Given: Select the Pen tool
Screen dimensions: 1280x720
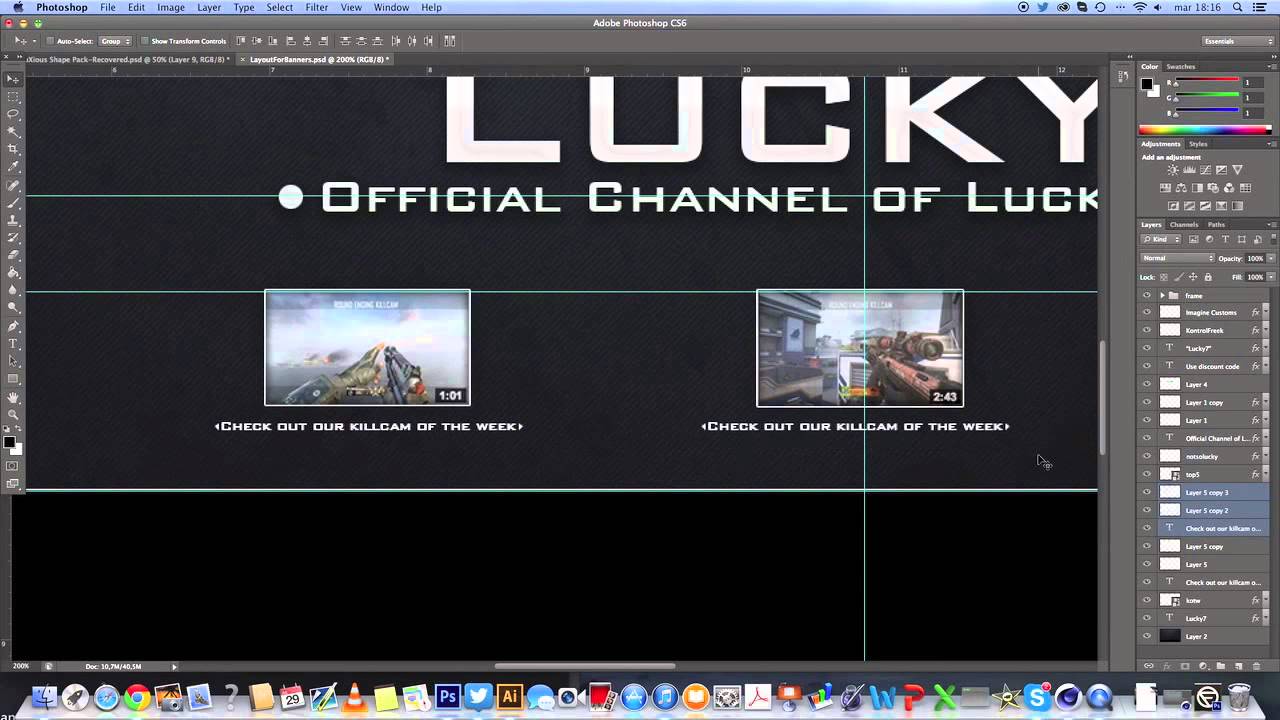Looking at the screenshot, I should 13,326.
